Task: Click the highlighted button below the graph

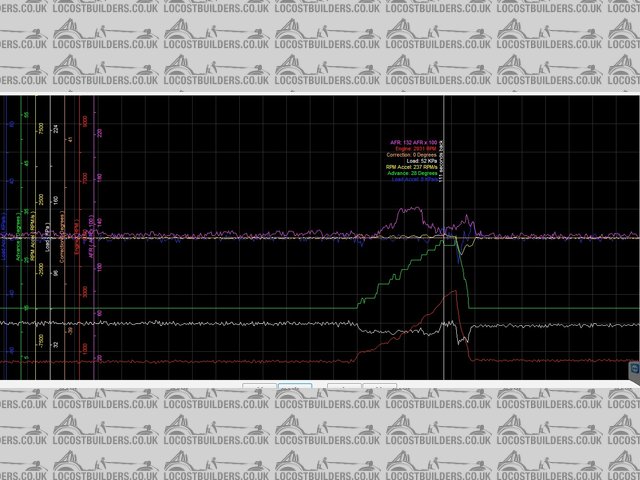Action: 294,387
